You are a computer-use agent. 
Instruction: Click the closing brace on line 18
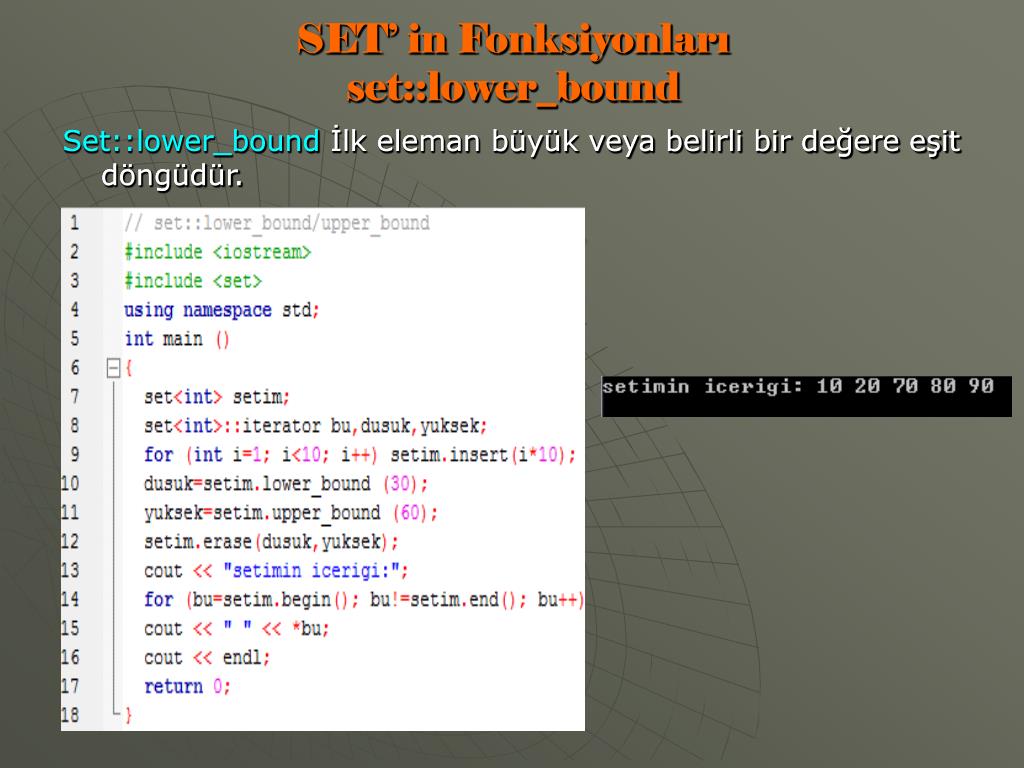pos(129,716)
